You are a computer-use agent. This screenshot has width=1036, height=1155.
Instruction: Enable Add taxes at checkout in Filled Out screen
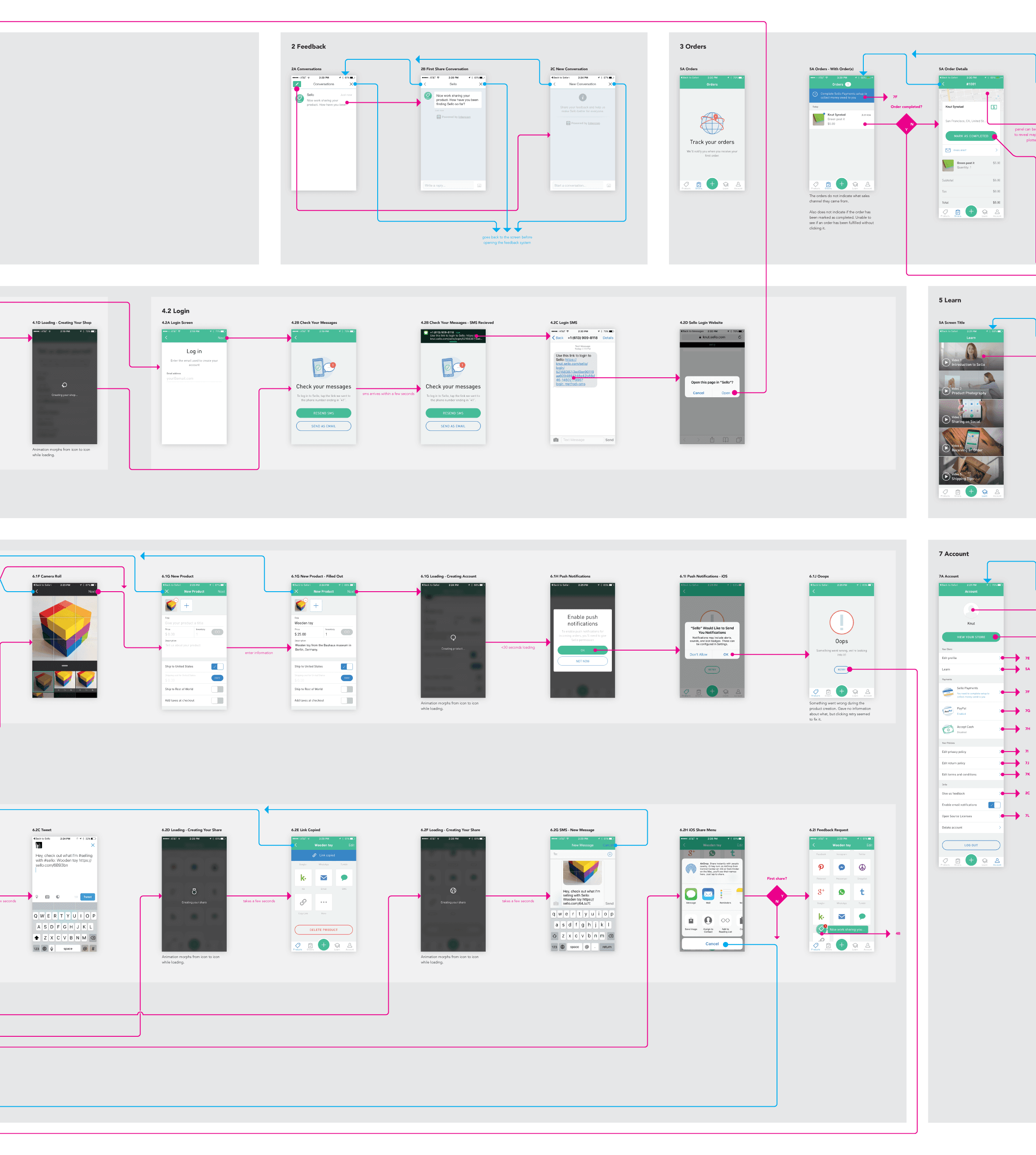pos(347,701)
